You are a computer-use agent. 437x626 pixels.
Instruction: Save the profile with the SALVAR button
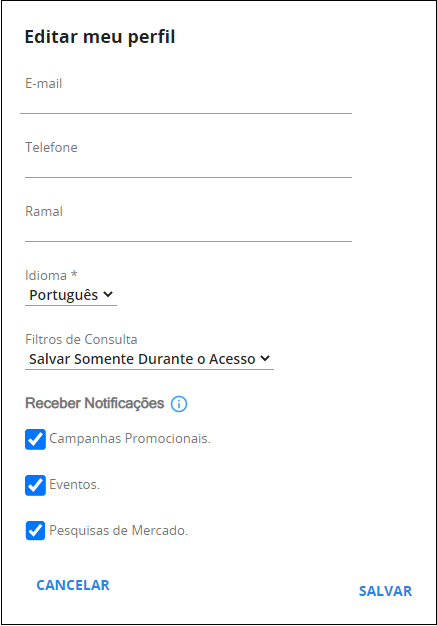[x=385, y=591]
